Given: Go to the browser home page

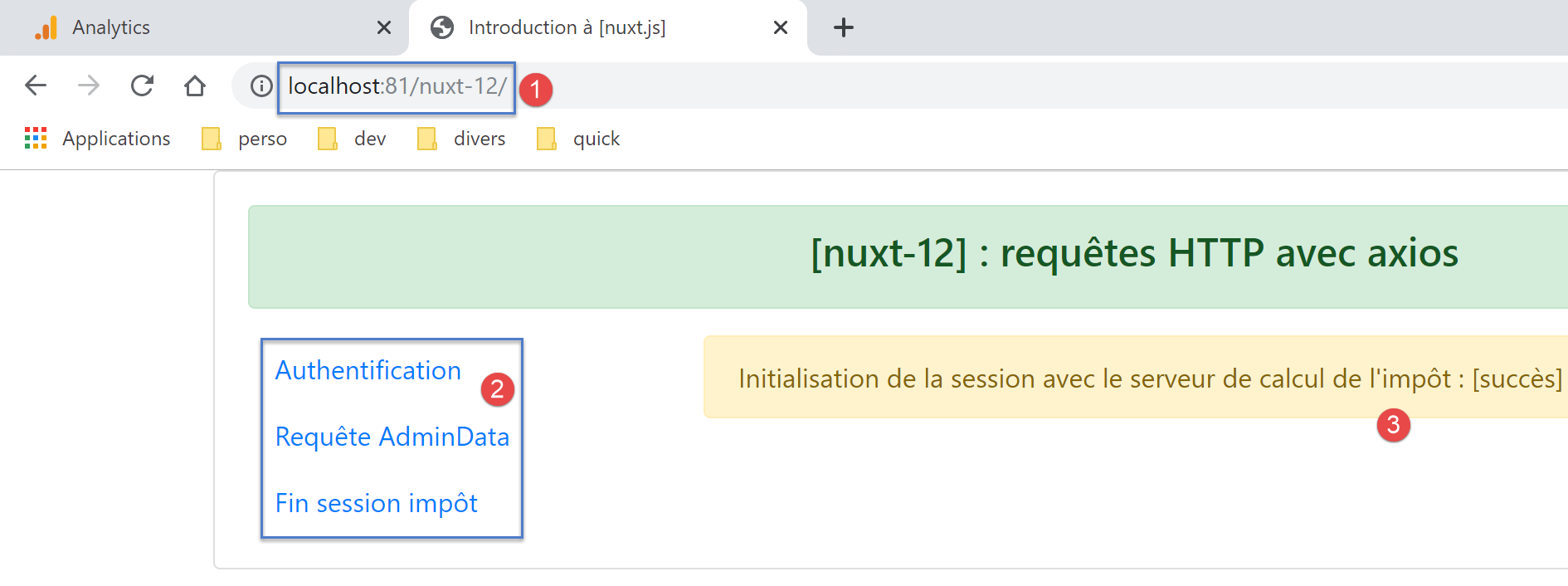Looking at the screenshot, I should tap(195, 85).
